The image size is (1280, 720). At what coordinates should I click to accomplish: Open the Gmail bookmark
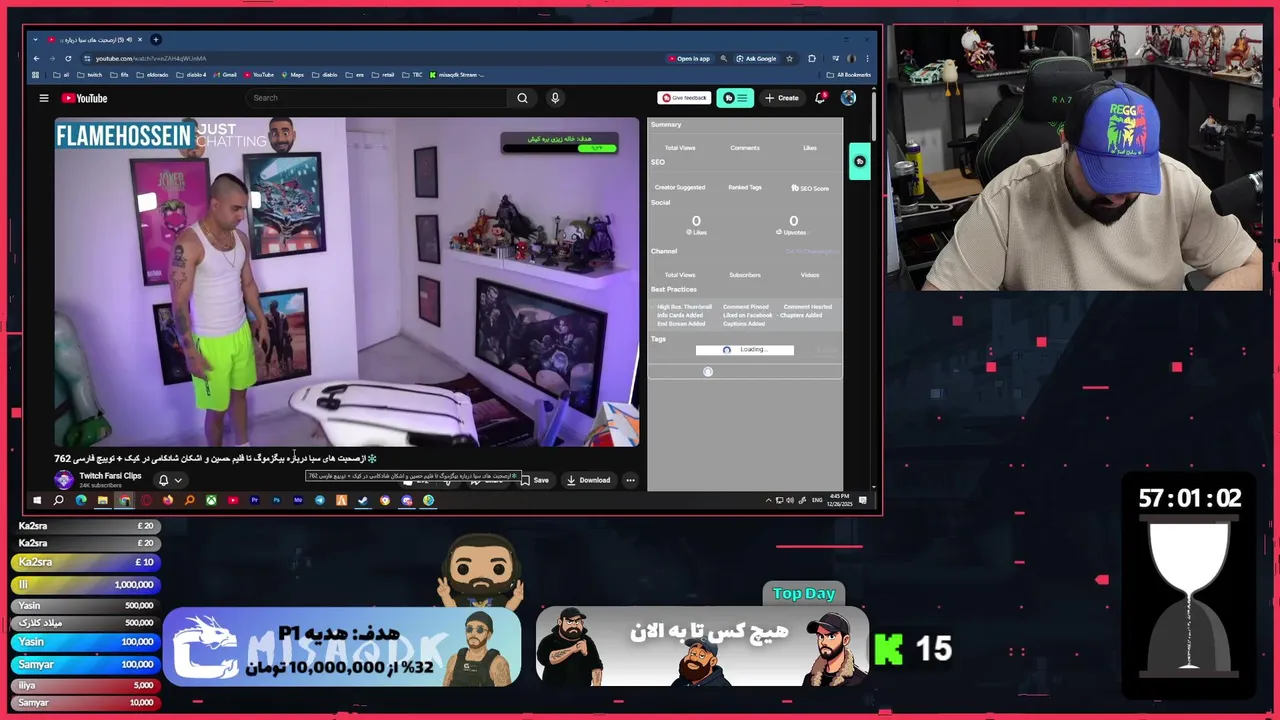[x=225, y=75]
